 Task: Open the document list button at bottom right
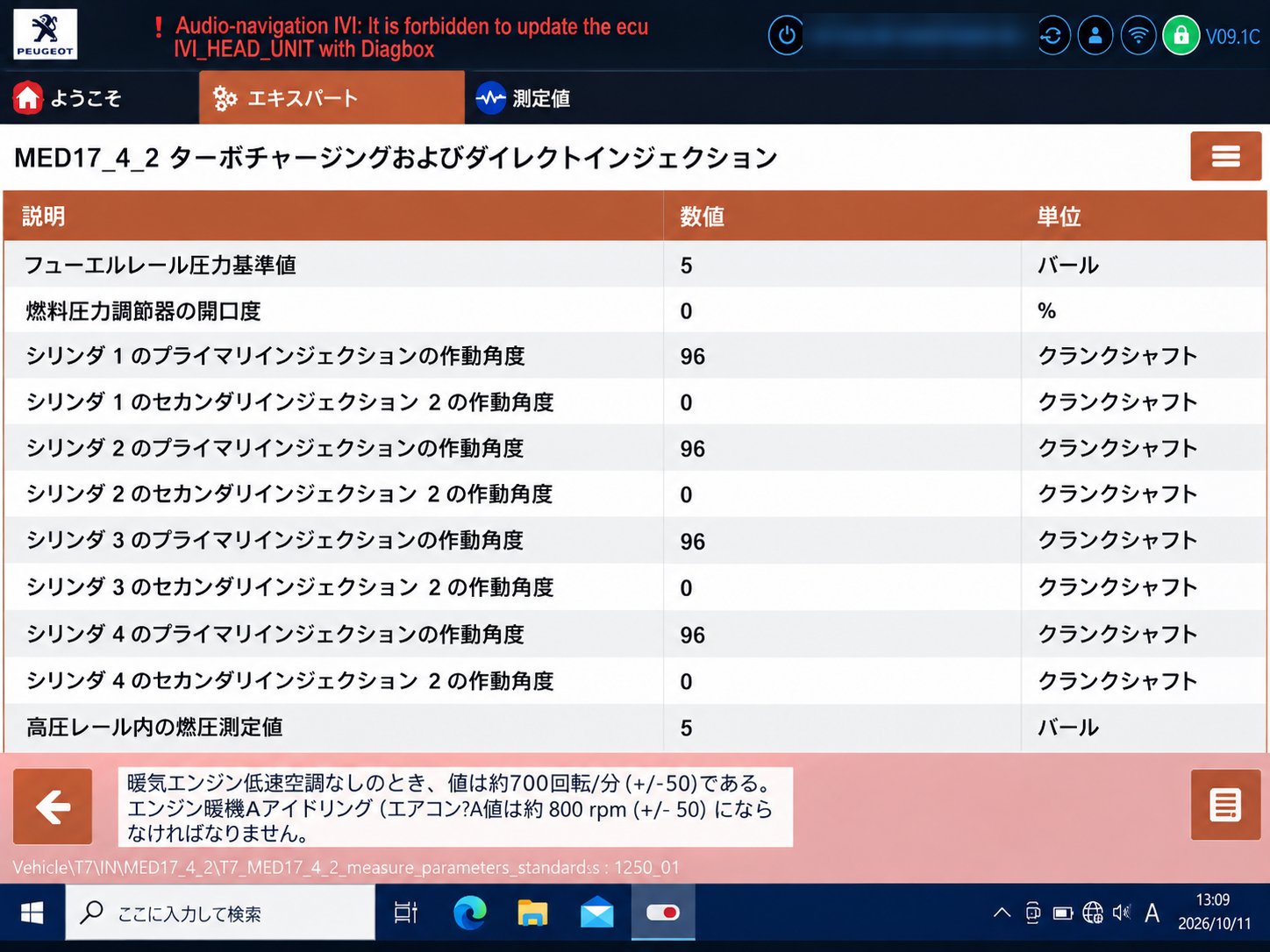pyautogui.click(x=1225, y=805)
